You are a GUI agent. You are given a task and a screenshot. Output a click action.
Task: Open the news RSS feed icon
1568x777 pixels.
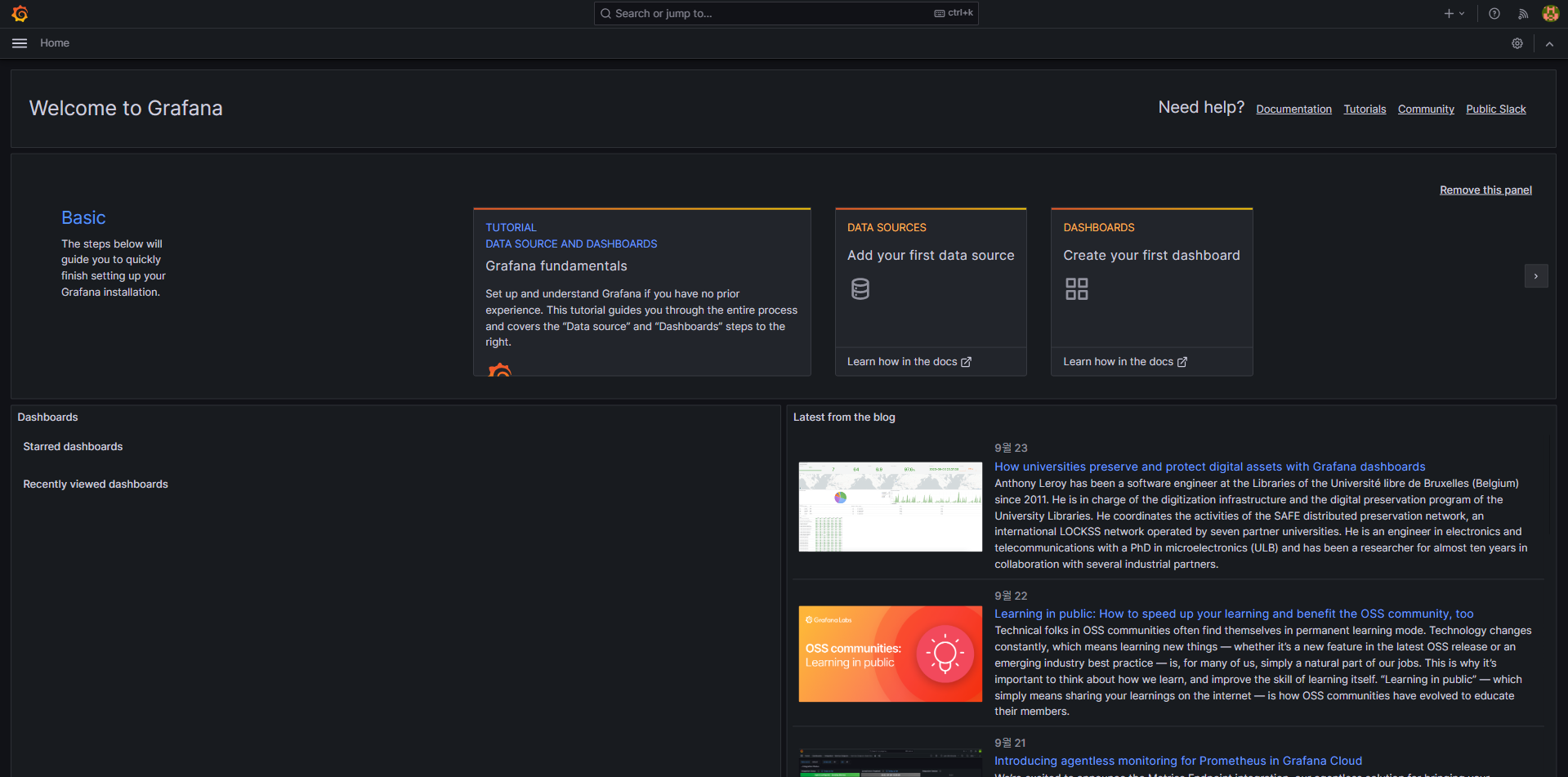pyautogui.click(x=1523, y=14)
